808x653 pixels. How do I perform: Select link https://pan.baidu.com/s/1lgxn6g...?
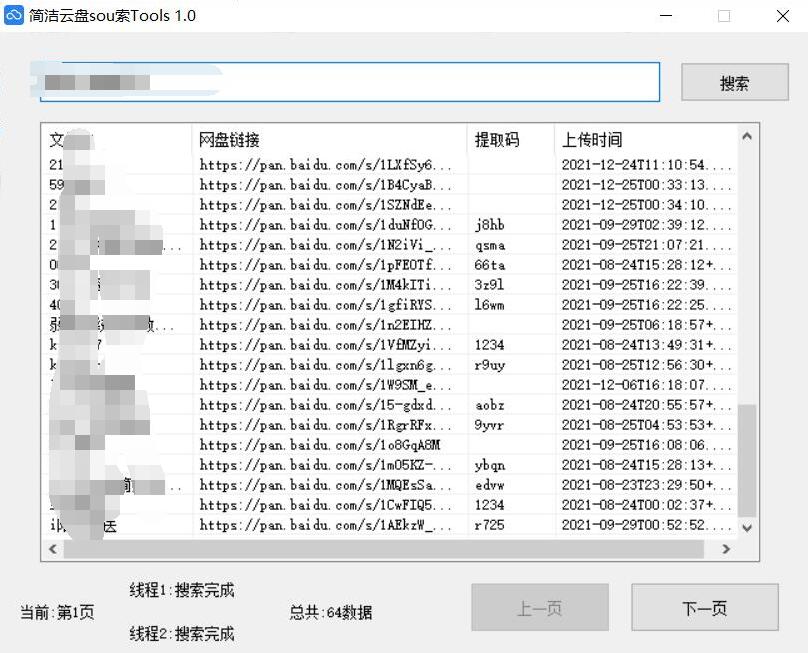[325, 365]
